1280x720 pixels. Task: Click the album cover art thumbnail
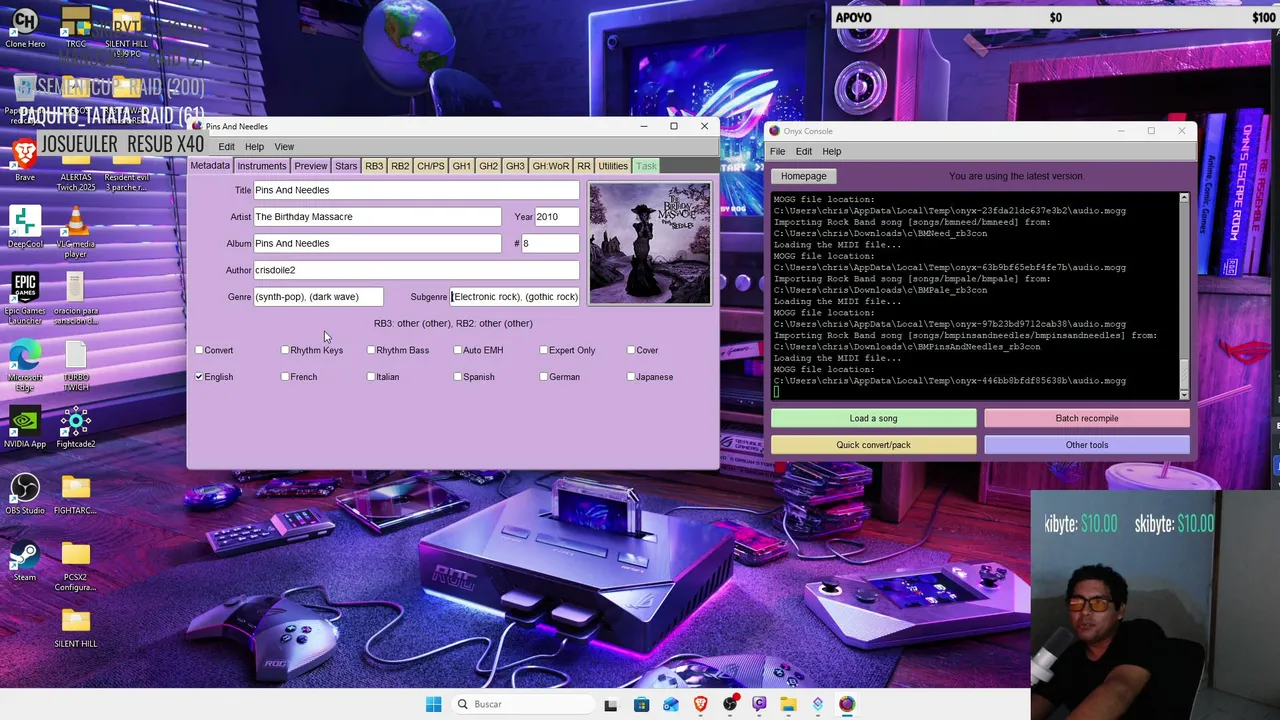[x=650, y=243]
